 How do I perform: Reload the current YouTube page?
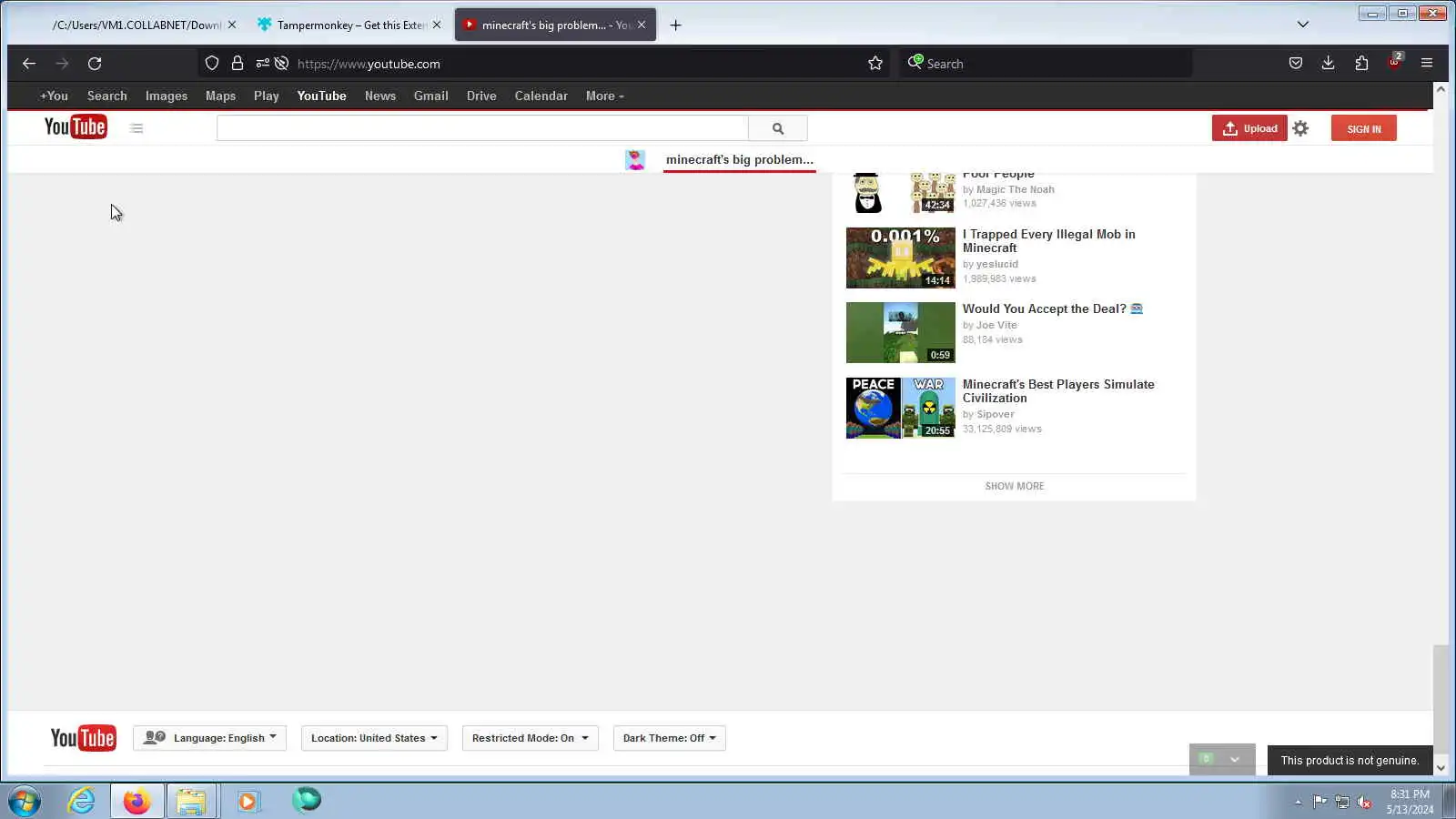[x=95, y=64]
